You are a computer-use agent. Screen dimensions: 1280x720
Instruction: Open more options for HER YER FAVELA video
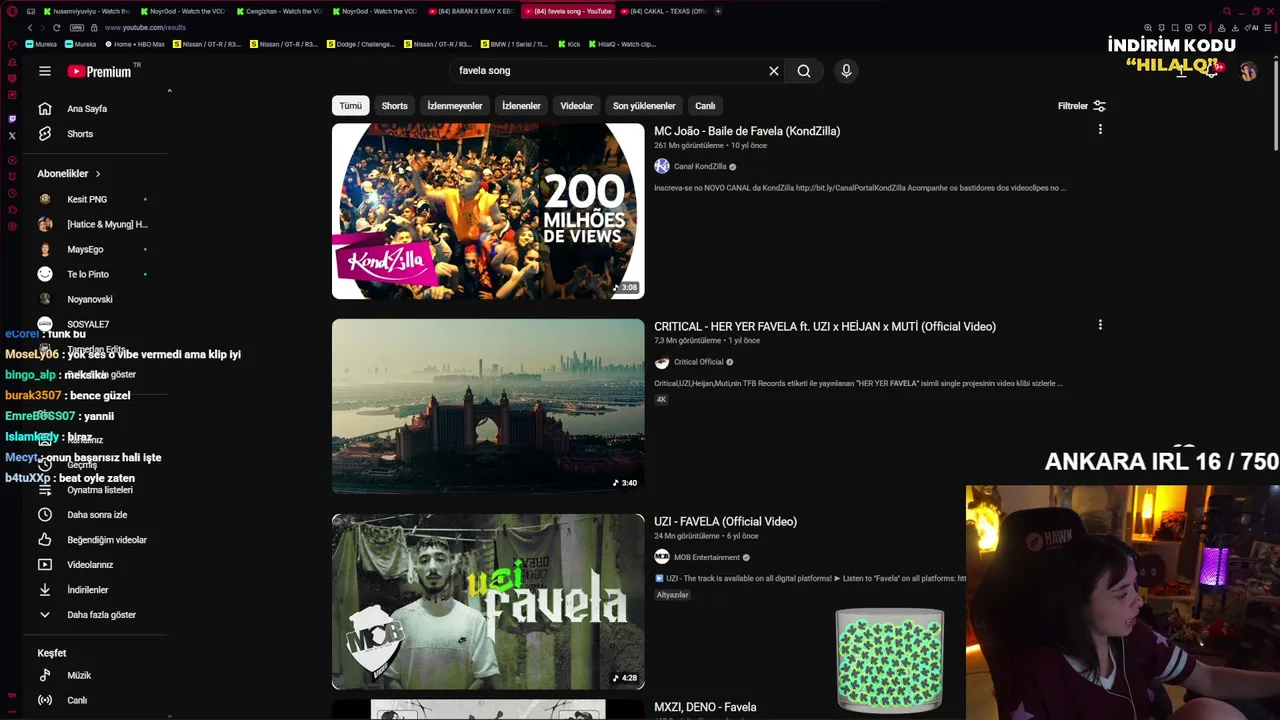click(1100, 325)
